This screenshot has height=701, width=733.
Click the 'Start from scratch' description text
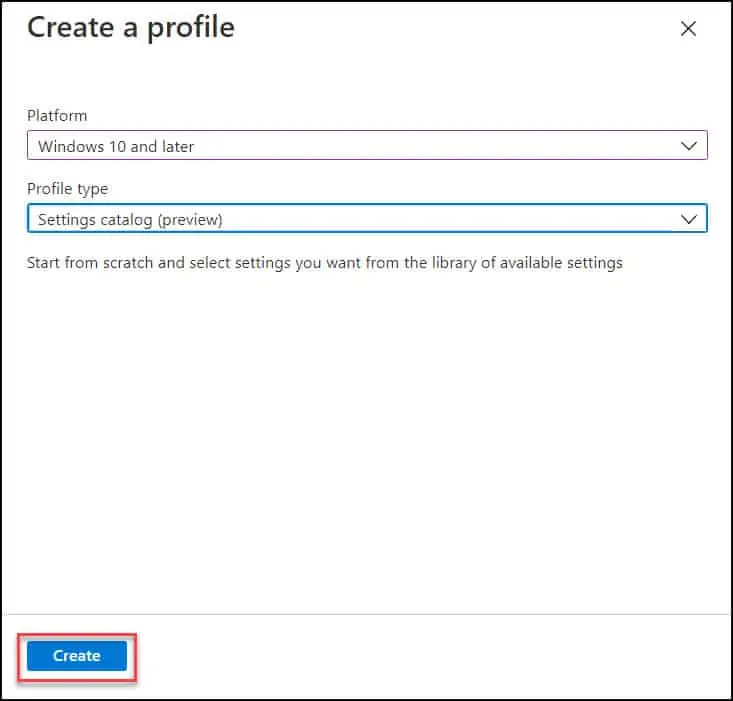coord(324,263)
